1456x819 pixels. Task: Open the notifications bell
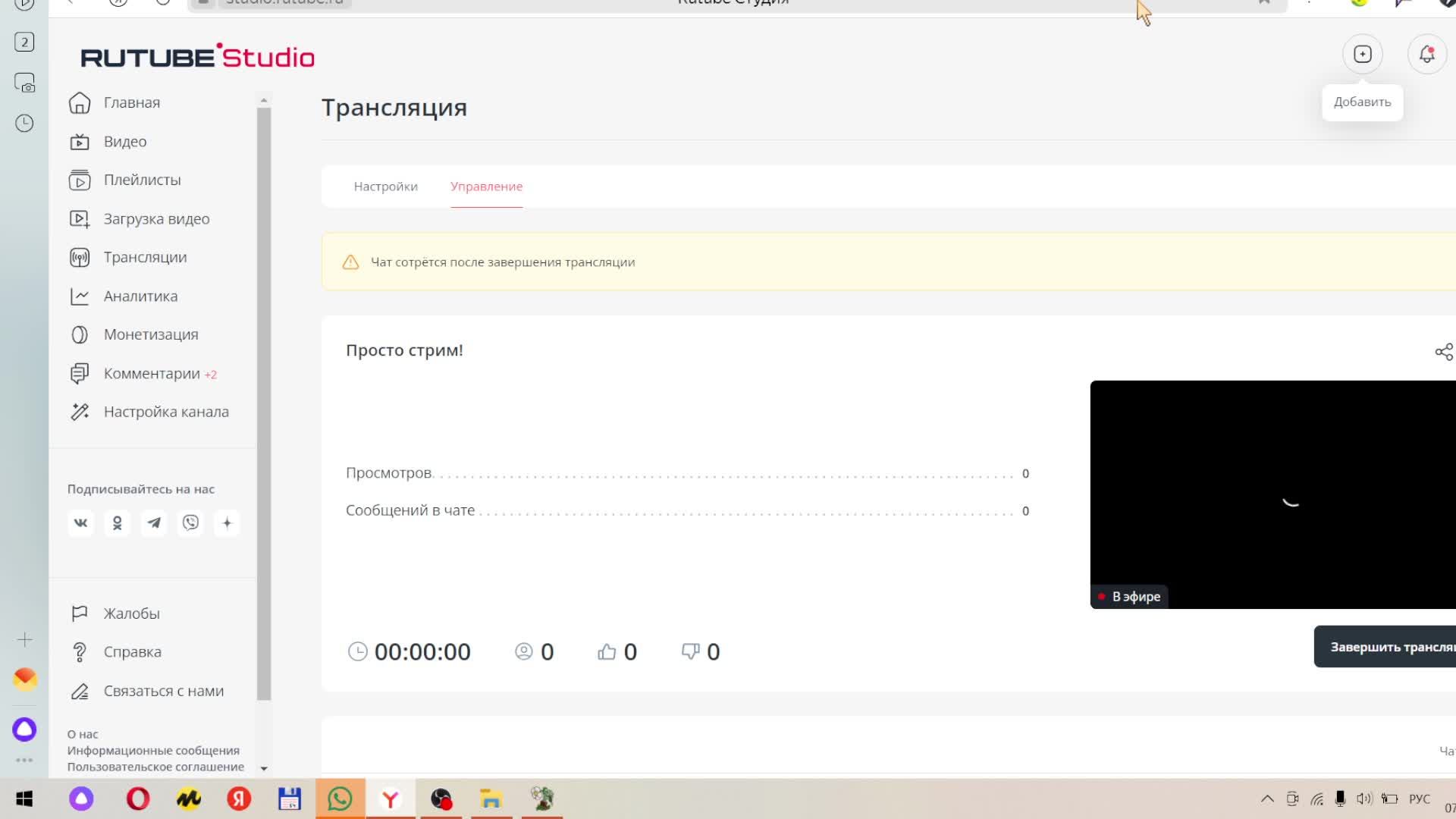(1426, 55)
